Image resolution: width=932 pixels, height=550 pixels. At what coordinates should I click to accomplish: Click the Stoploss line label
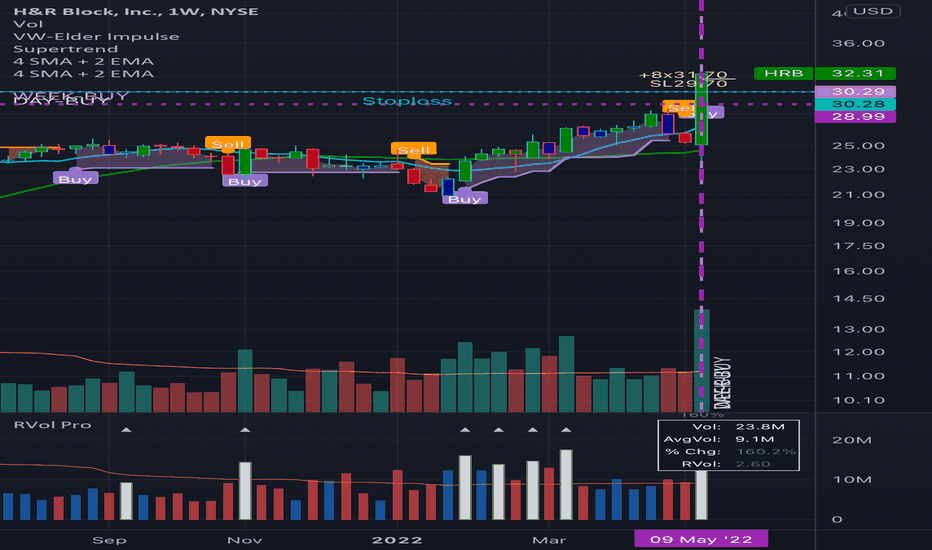pyautogui.click(x=407, y=101)
